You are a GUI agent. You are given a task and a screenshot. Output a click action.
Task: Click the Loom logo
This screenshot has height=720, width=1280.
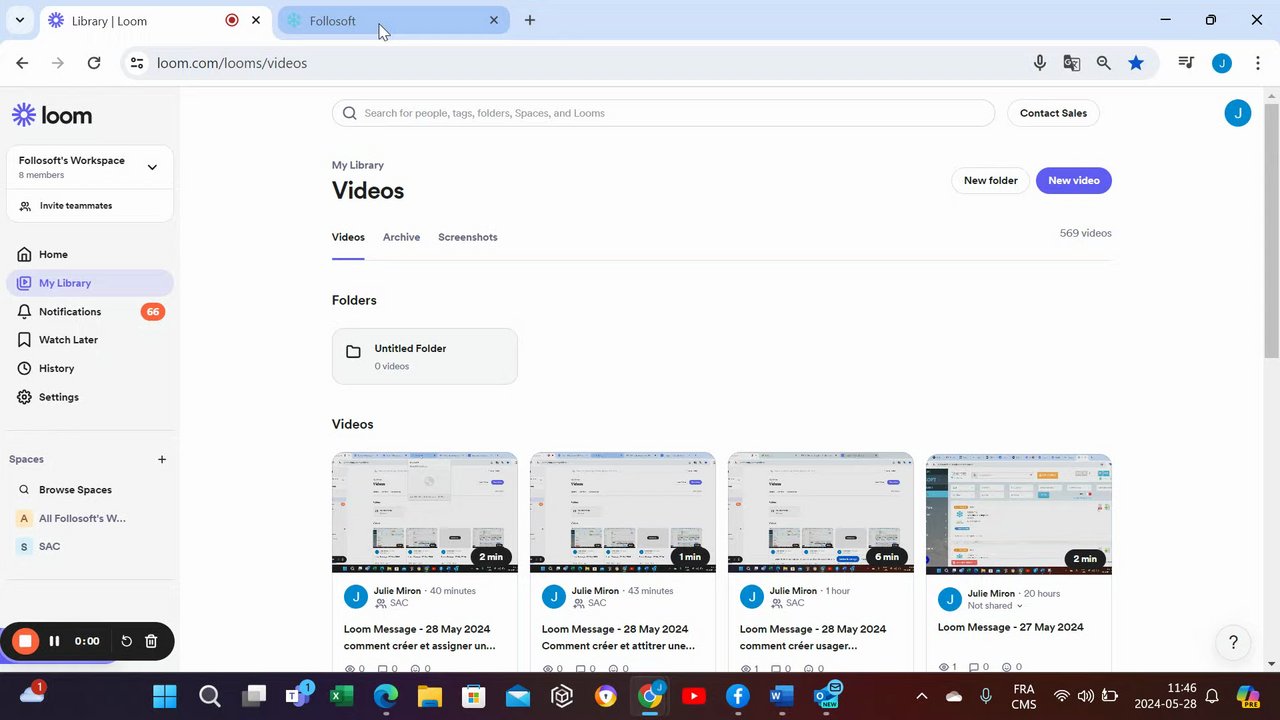pyautogui.click(x=52, y=115)
